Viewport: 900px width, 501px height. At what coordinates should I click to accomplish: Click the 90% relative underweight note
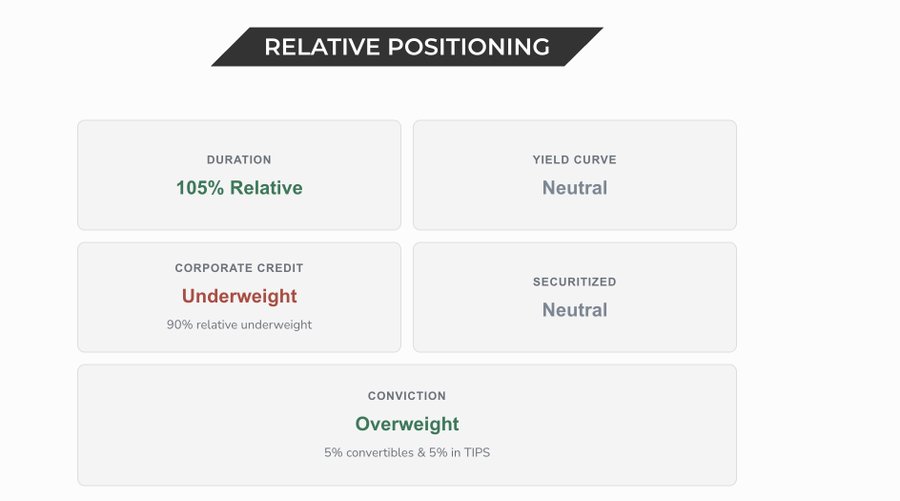[x=239, y=325]
